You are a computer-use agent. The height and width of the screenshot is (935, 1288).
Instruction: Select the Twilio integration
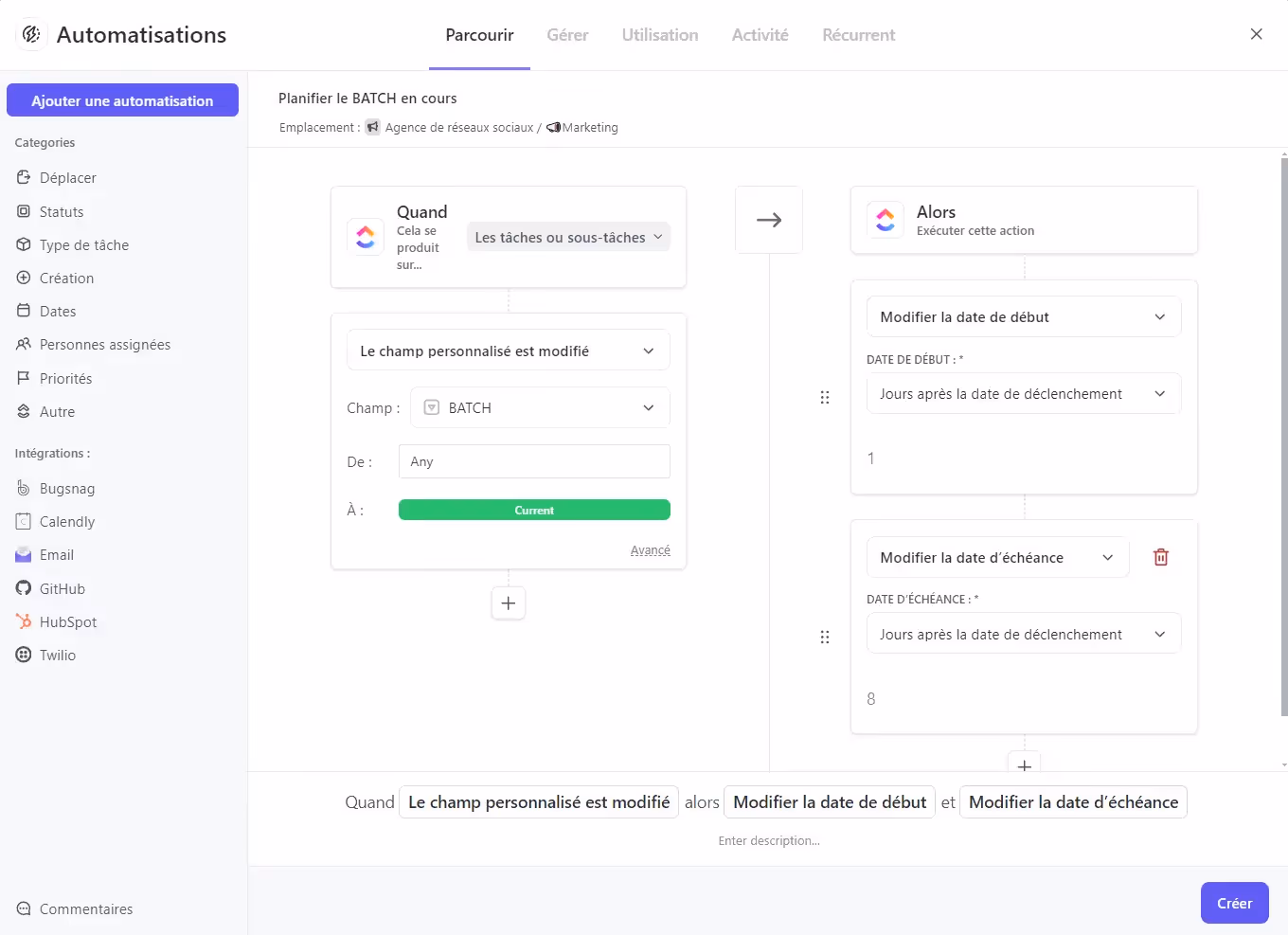point(56,655)
